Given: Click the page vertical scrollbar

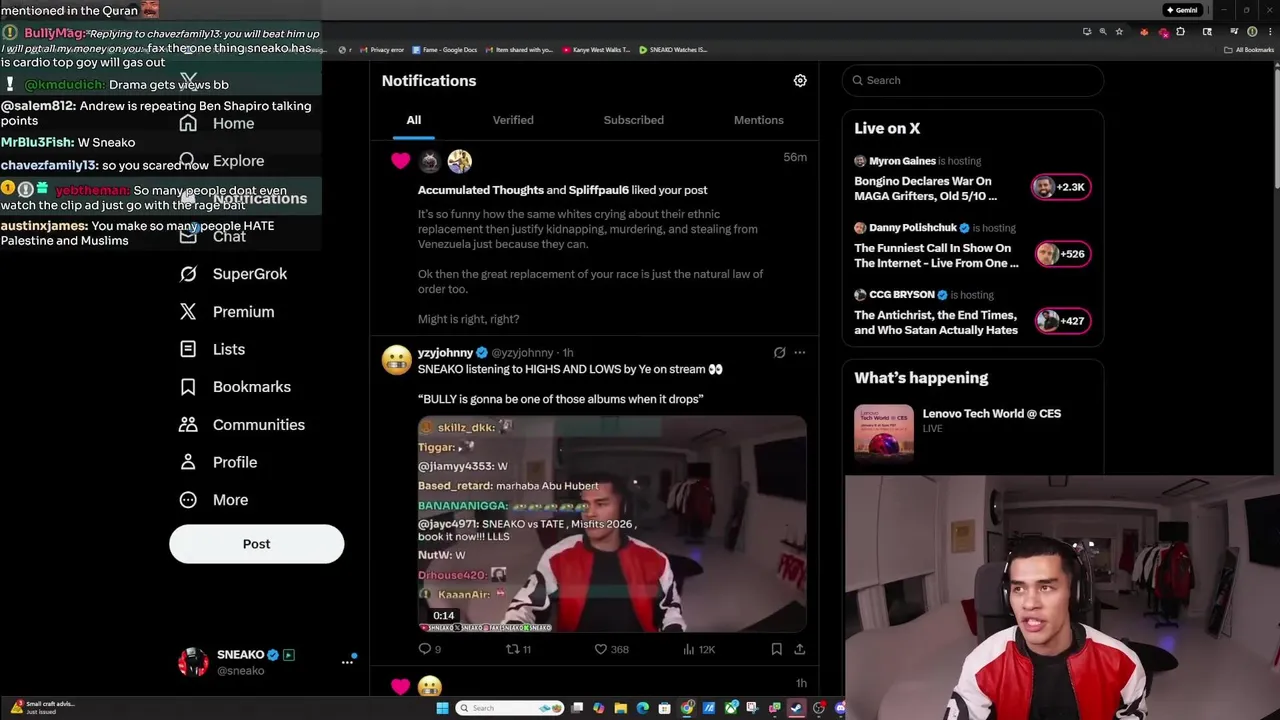Looking at the screenshot, I should [1275, 125].
